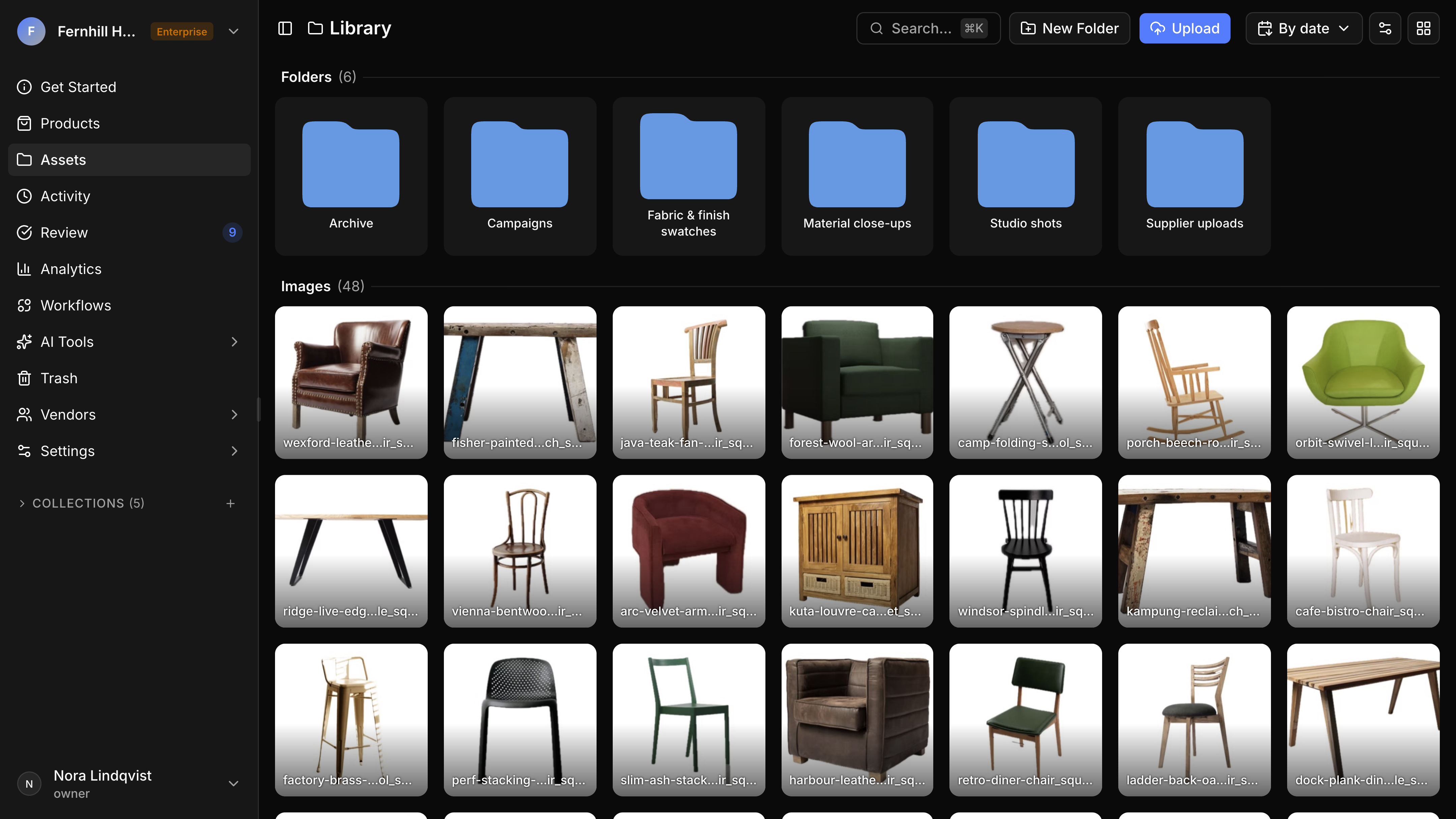Select the wexford-leather armchair image
This screenshot has width=1456, height=819.
point(351,383)
